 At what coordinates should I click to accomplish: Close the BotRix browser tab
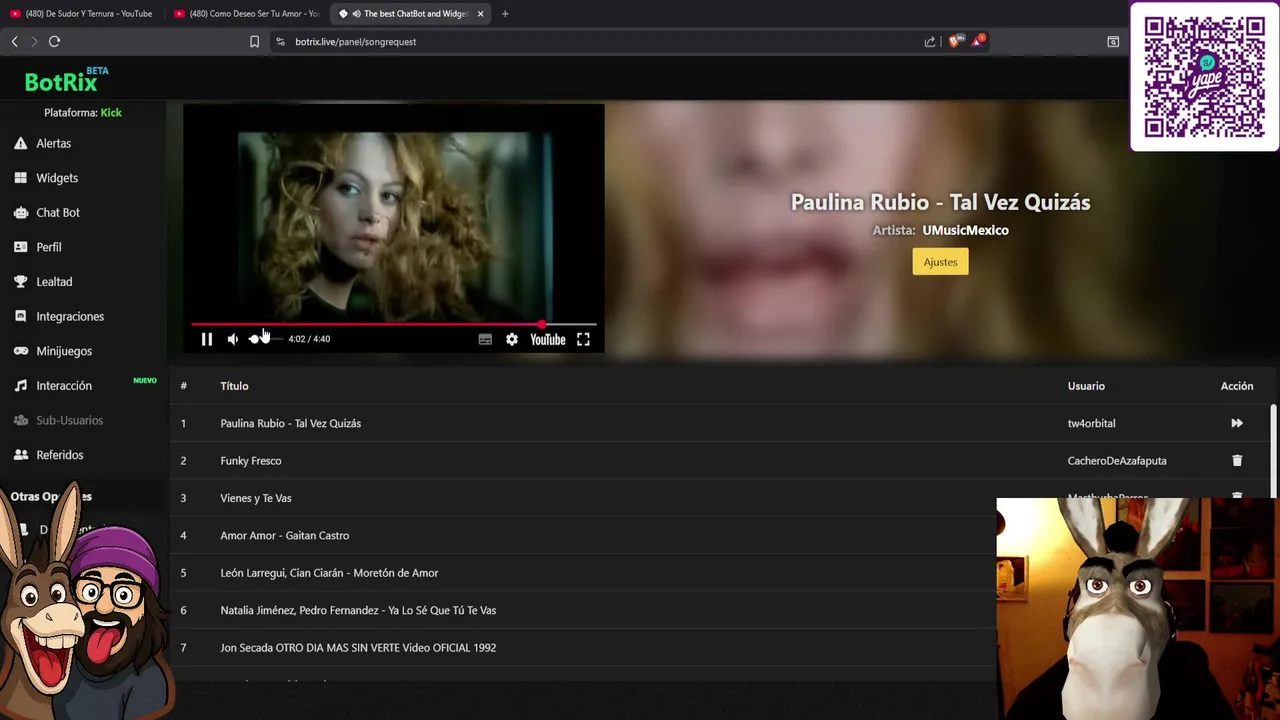pos(480,14)
